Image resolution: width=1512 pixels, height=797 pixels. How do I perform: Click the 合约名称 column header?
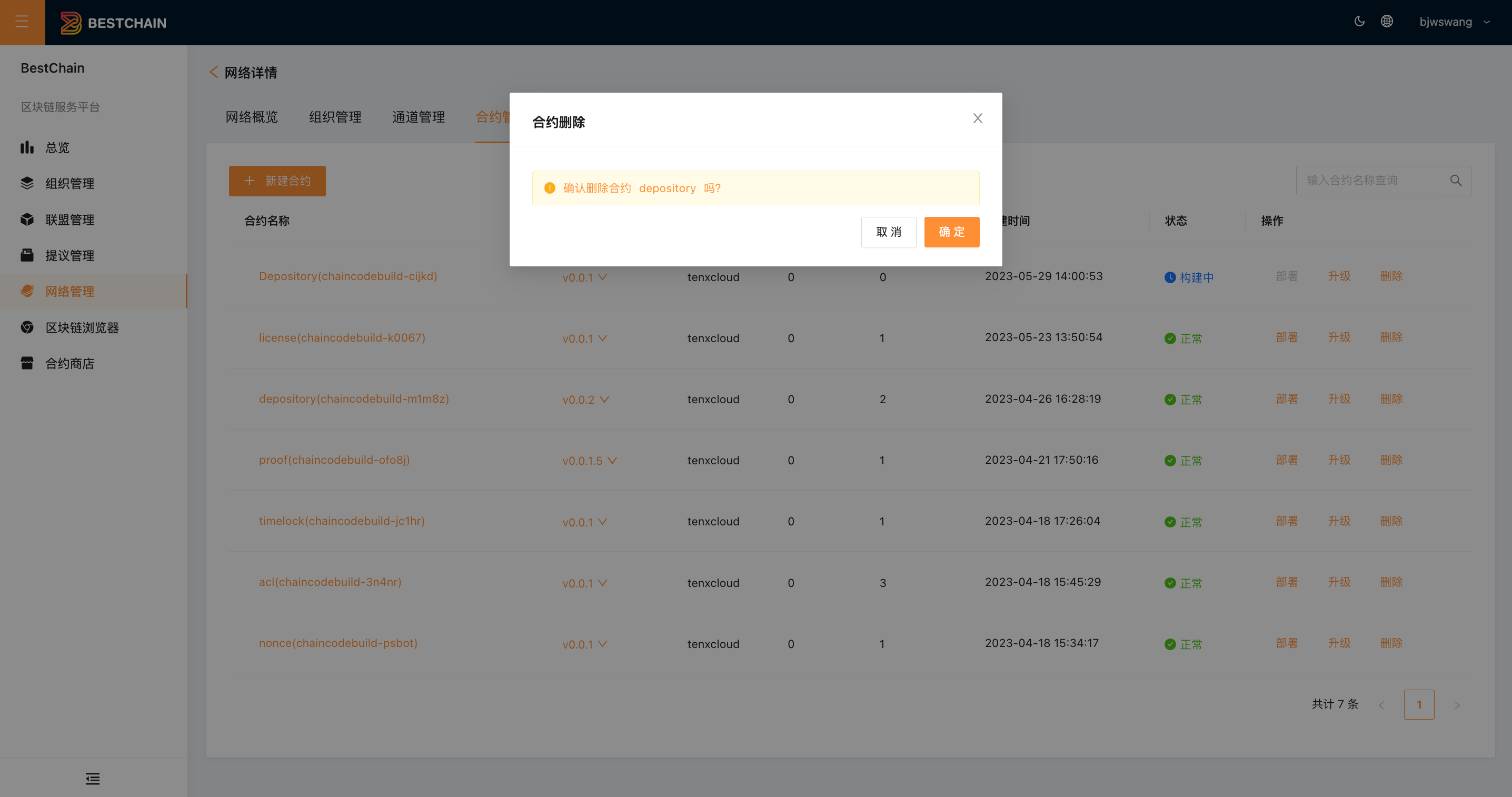[x=267, y=221]
